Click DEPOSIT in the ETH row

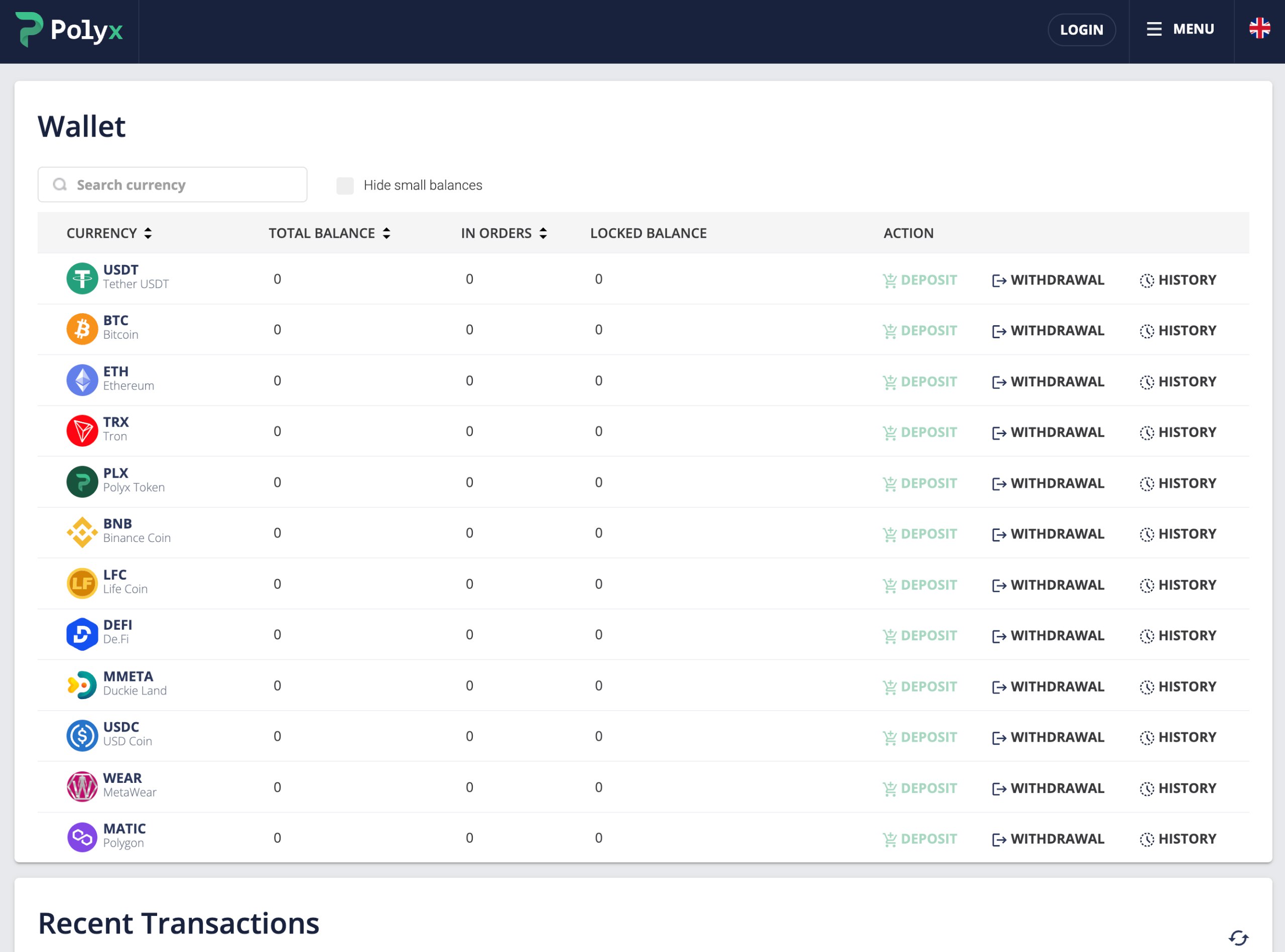[919, 381]
